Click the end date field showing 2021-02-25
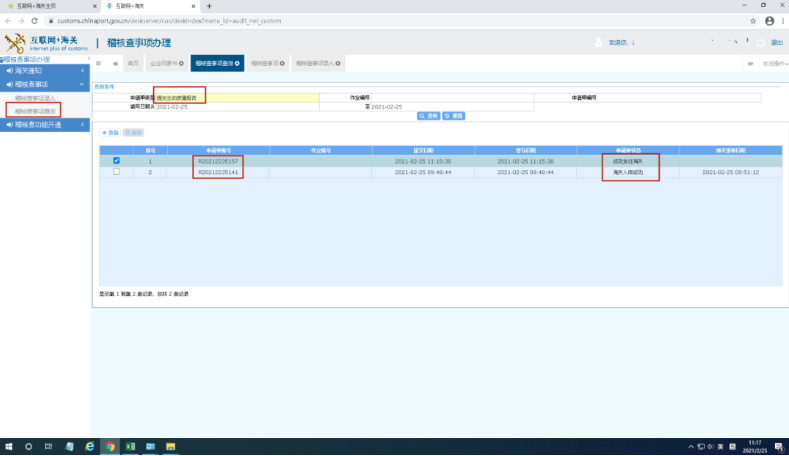Viewport: 789px width, 456px height. point(452,107)
